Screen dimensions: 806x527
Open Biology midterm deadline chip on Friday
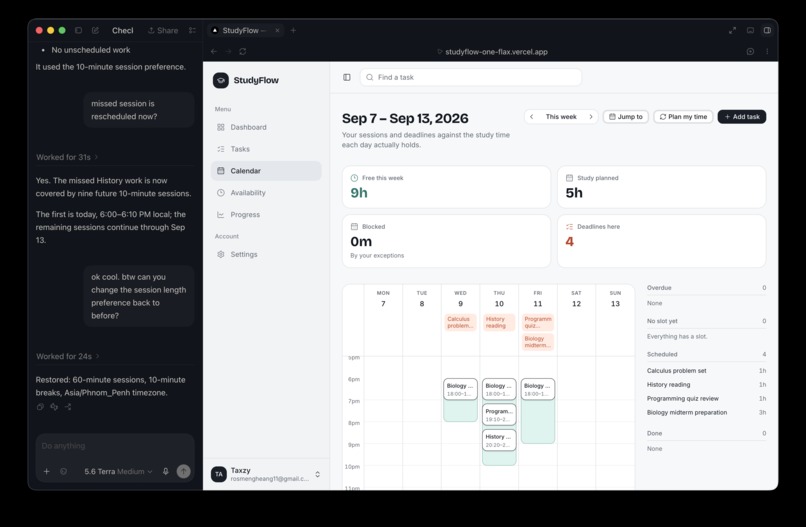tap(538, 342)
